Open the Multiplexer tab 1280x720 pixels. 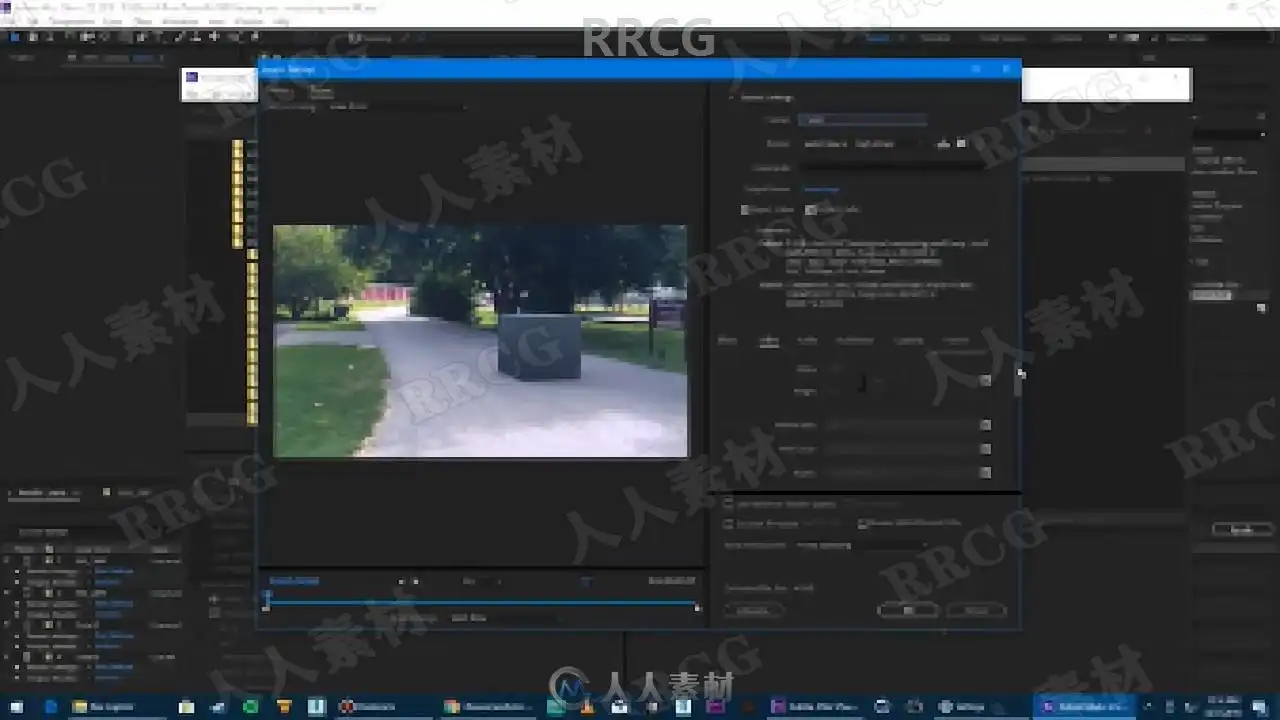(854, 341)
